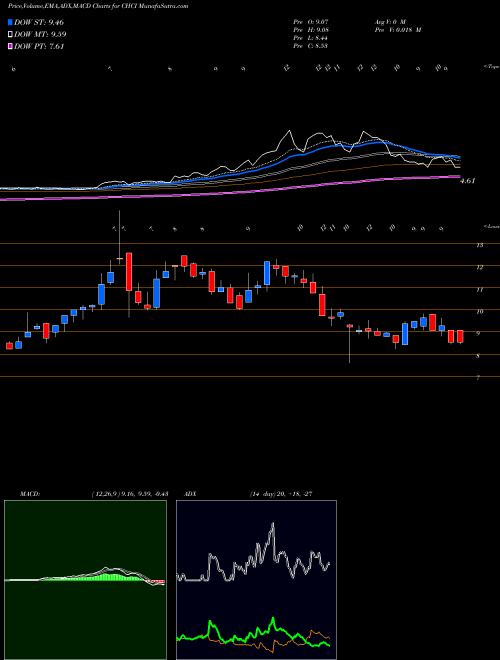This screenshot has height=660, width=500.
Task: Click the 12 price axis label
Action: (x=479, y=267)
